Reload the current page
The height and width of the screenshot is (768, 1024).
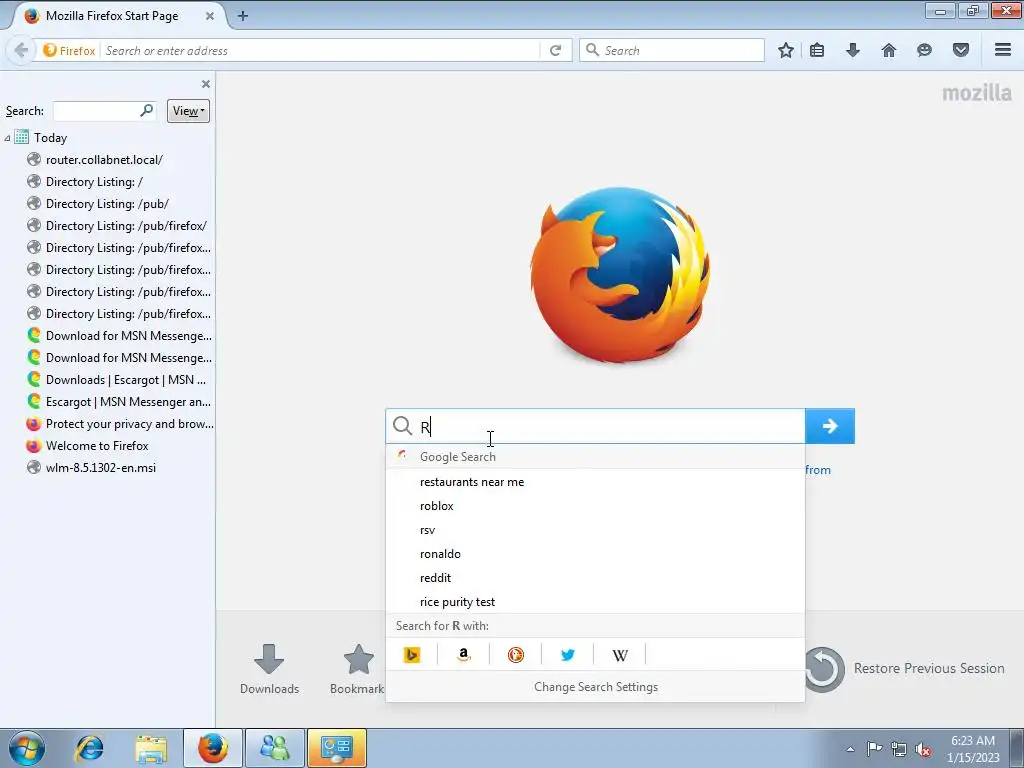tap(555, 50)
